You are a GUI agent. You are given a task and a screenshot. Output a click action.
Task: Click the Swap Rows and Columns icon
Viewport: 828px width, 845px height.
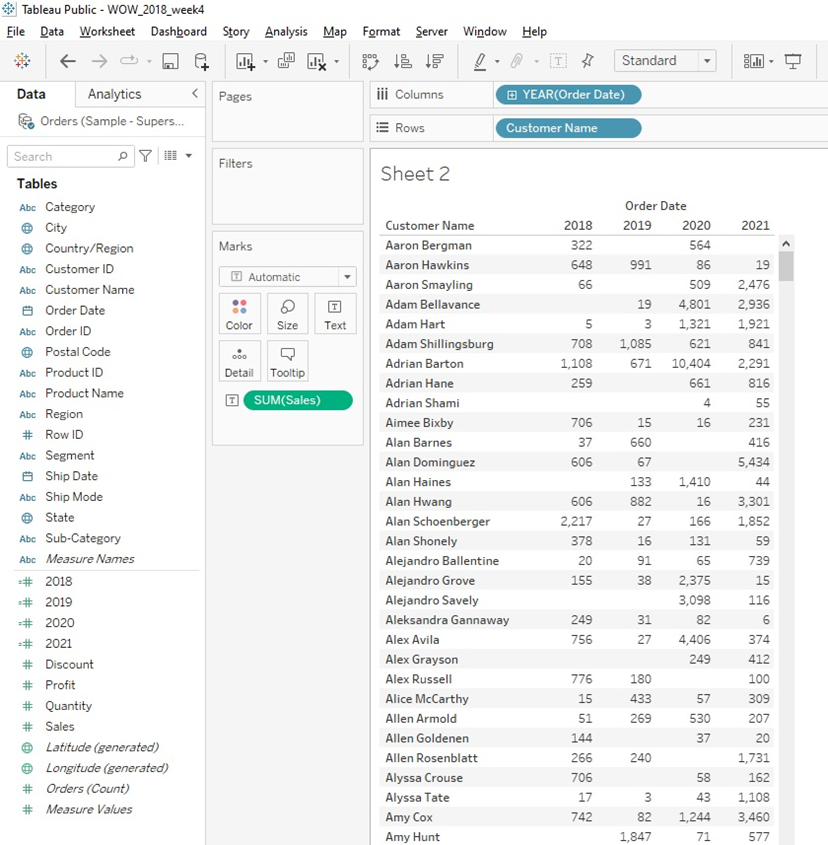[x=370, y=61]
